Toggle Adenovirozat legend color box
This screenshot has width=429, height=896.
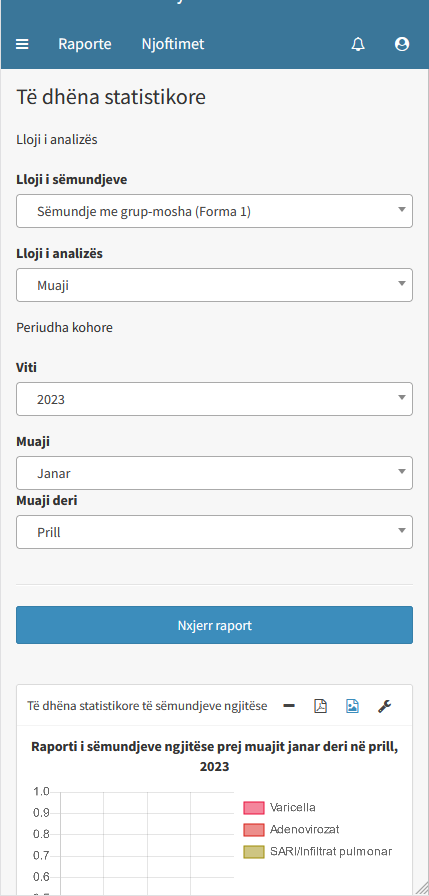(254, 830)
